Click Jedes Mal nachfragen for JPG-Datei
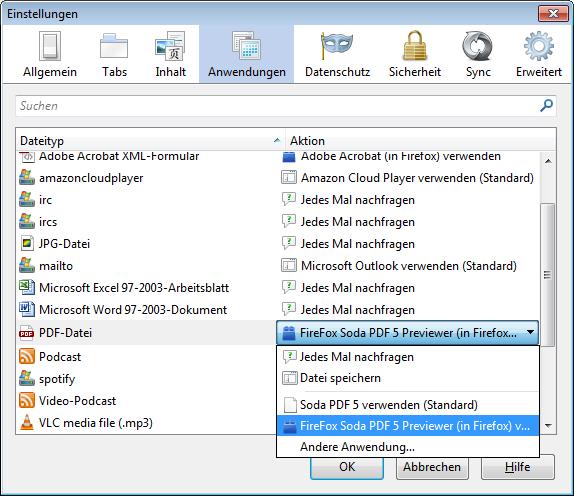The height and width of the screenshot is (496, 574). click(x=358, y=244)
